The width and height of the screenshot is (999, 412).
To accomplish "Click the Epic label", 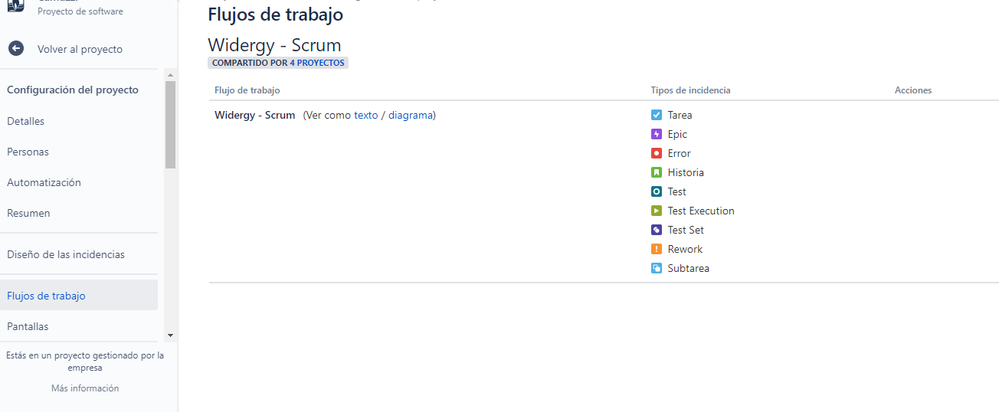I will click(x=677, y=134).
